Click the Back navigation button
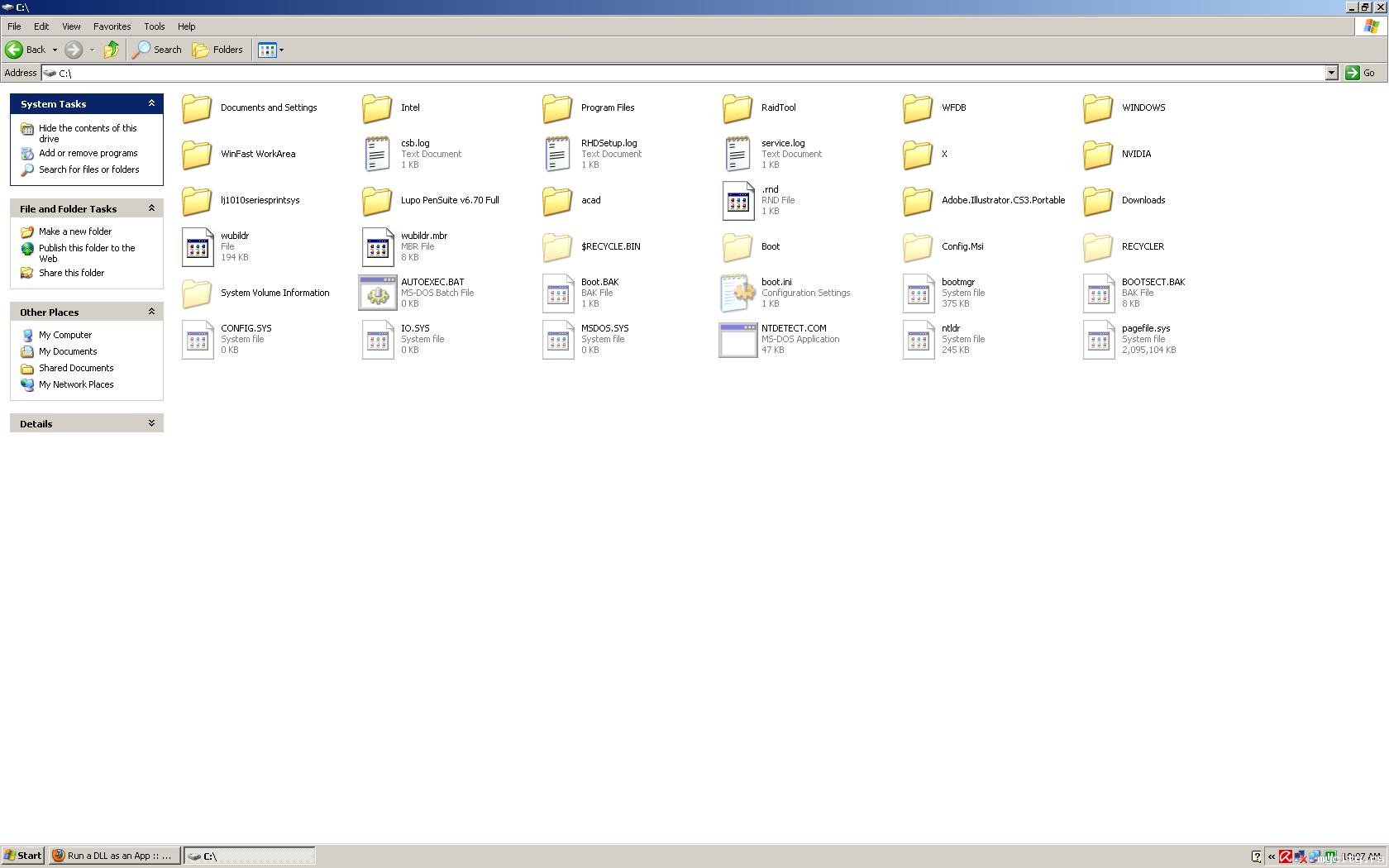Screen dimensions: 1389x868 (x=26, y=50)
